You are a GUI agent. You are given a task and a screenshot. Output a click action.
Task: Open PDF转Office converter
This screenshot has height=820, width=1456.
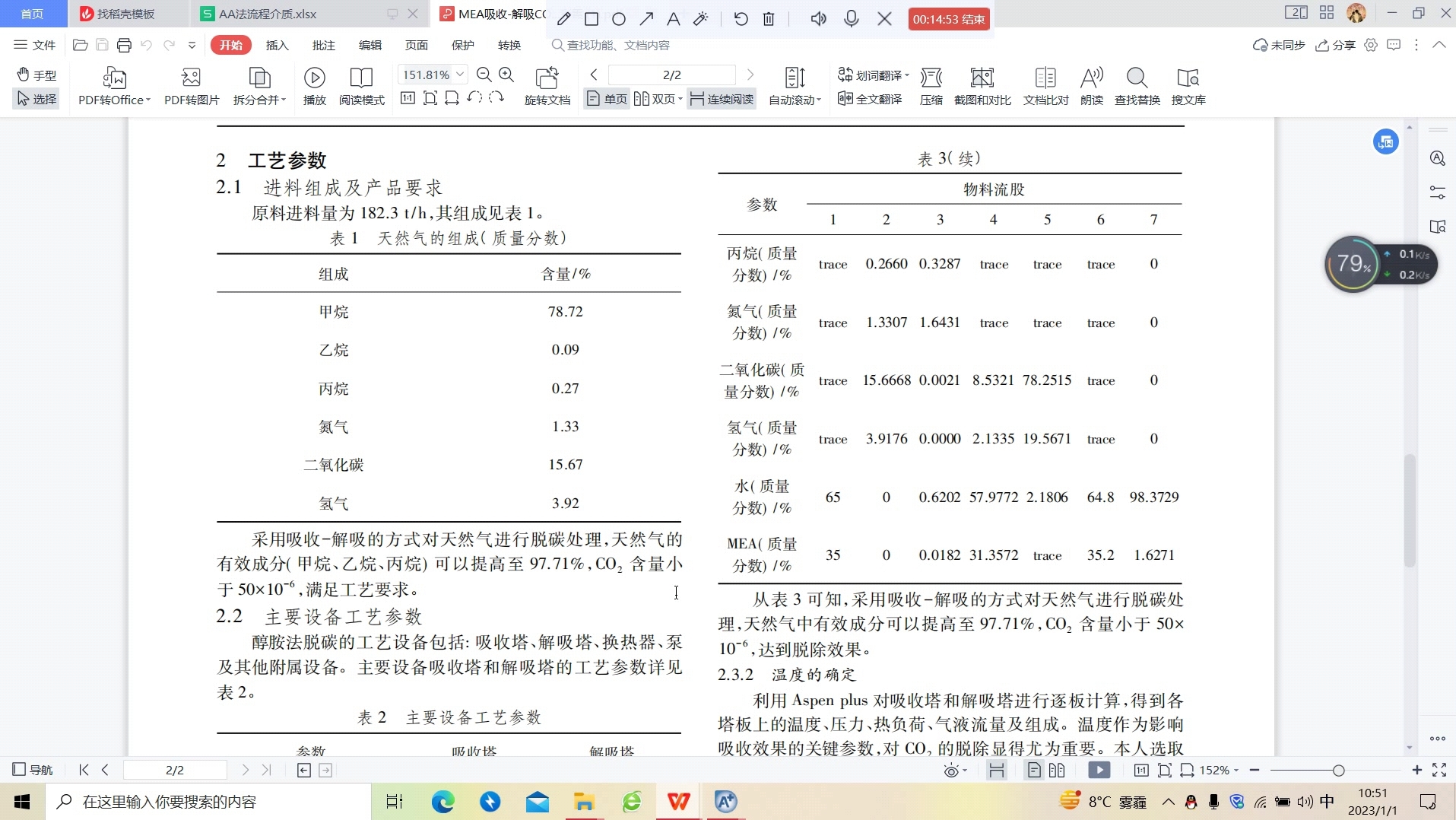[115, 86]
